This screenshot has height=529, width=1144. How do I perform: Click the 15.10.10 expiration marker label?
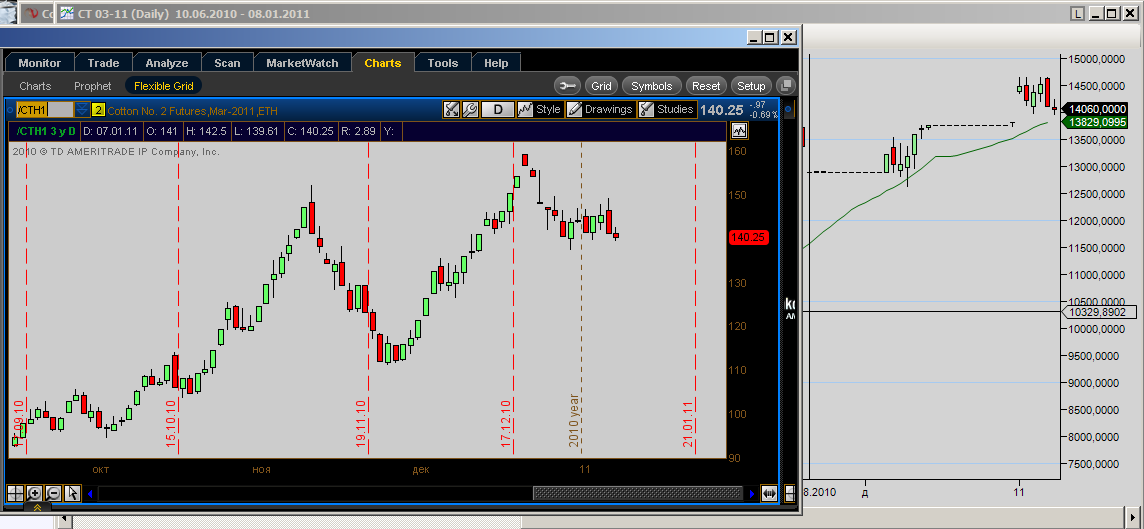pos(171,423)
